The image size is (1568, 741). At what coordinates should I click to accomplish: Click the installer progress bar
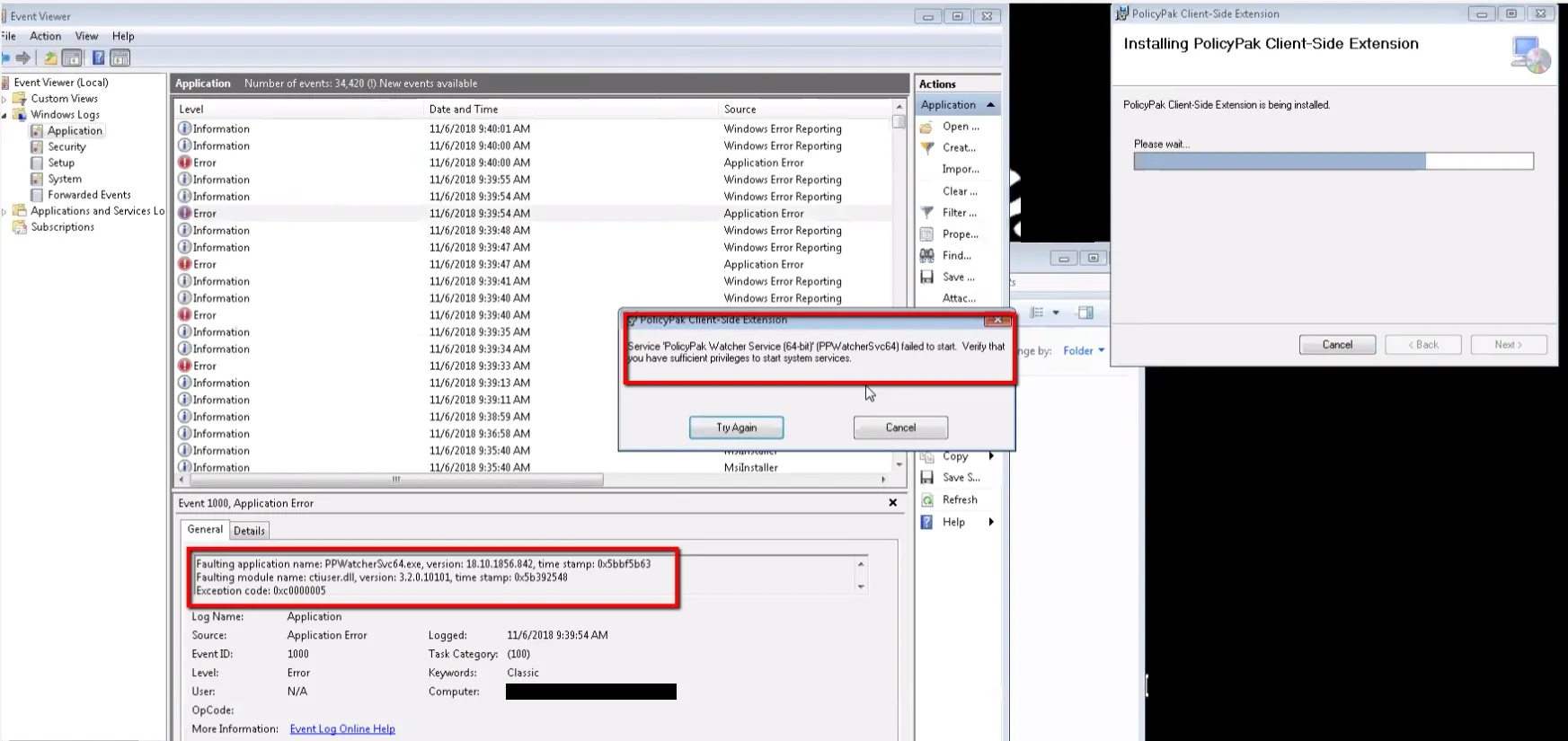pos(1333,162)
